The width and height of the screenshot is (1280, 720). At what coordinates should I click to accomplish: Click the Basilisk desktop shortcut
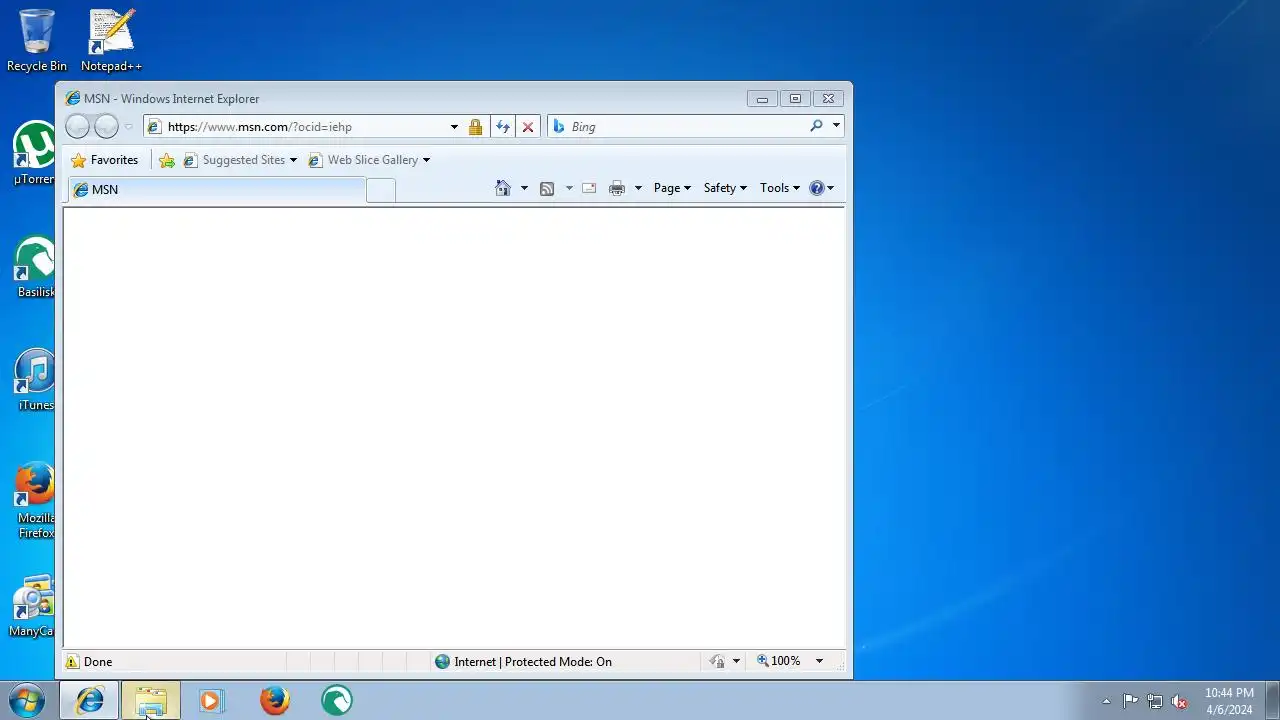tap(35, 267)
